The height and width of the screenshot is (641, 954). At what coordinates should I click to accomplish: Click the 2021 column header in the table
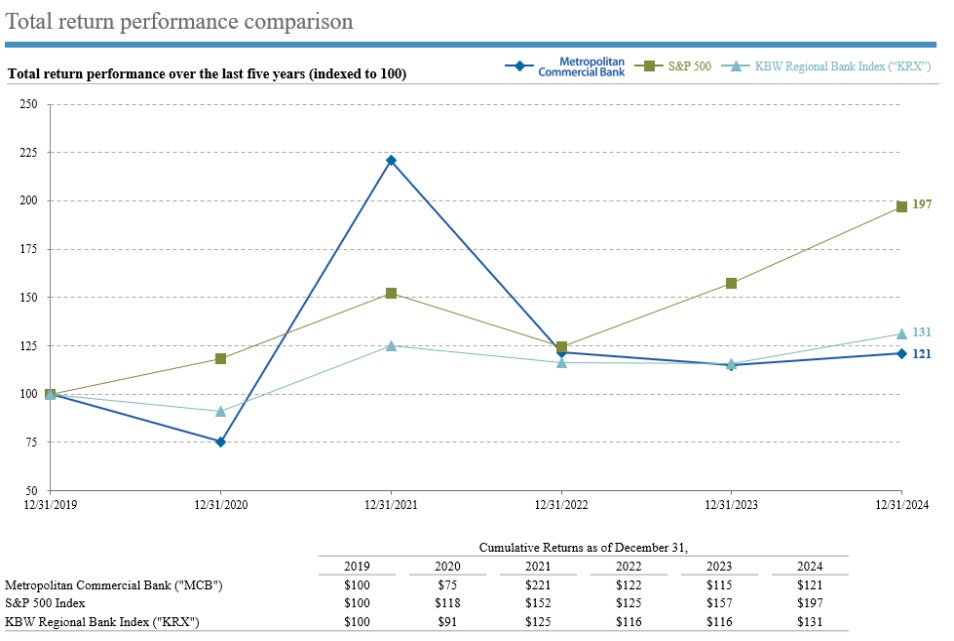[538, 566]
